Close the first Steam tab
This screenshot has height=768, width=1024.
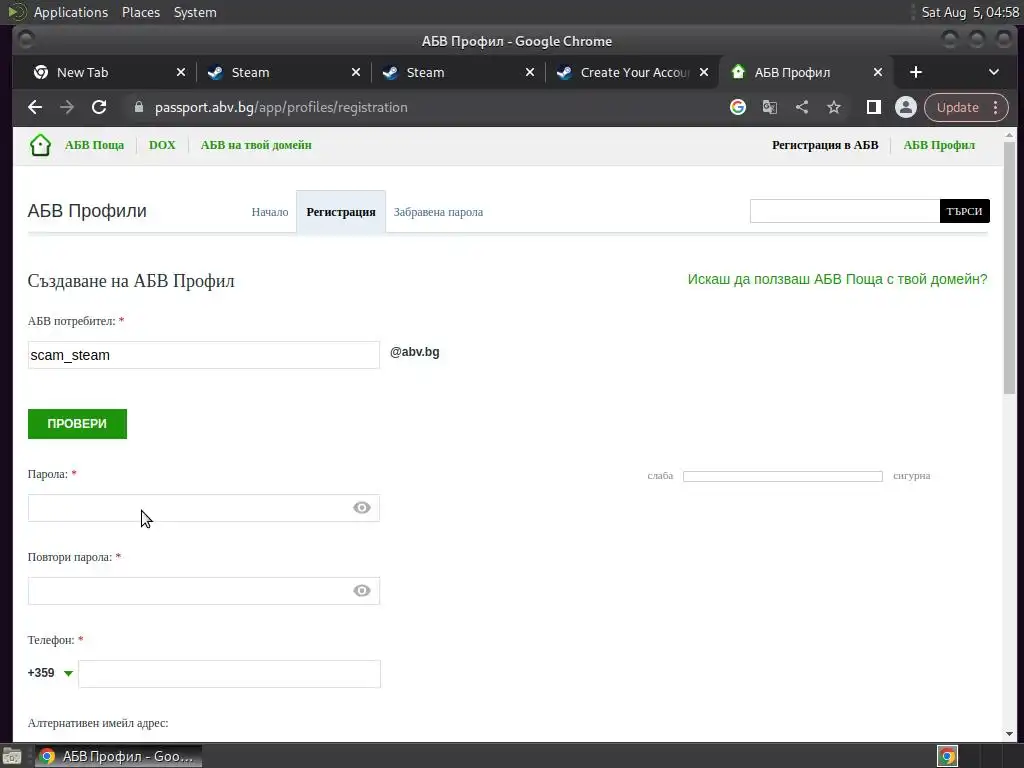pyautogui.click(x=356, y=72)
